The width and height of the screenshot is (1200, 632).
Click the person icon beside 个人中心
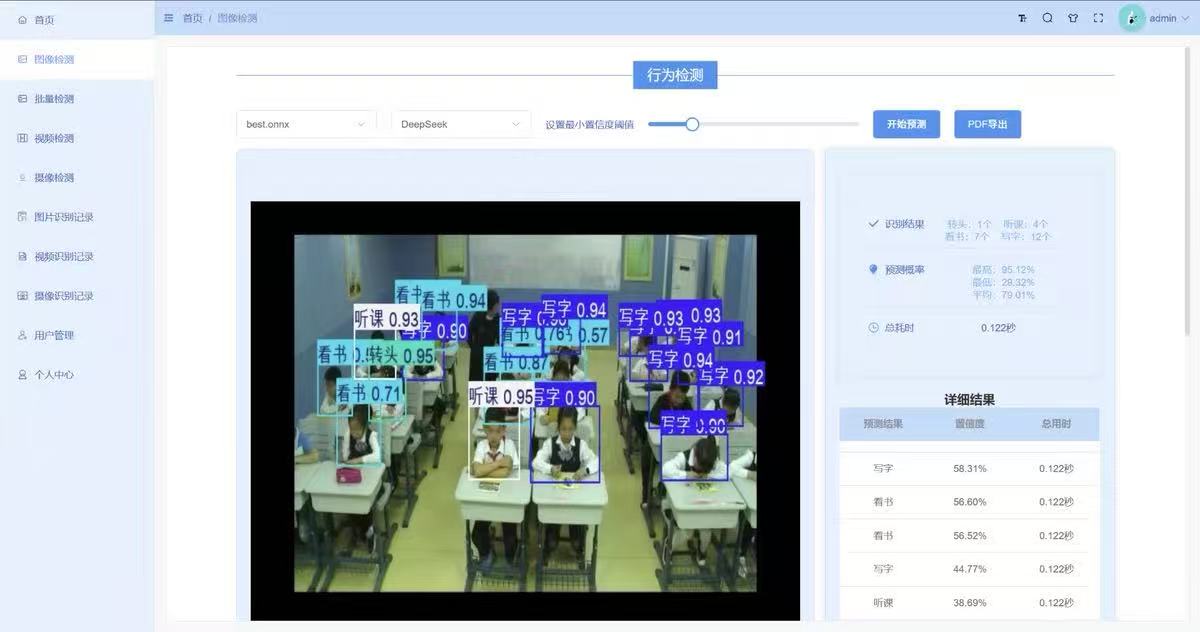point(22,375)
